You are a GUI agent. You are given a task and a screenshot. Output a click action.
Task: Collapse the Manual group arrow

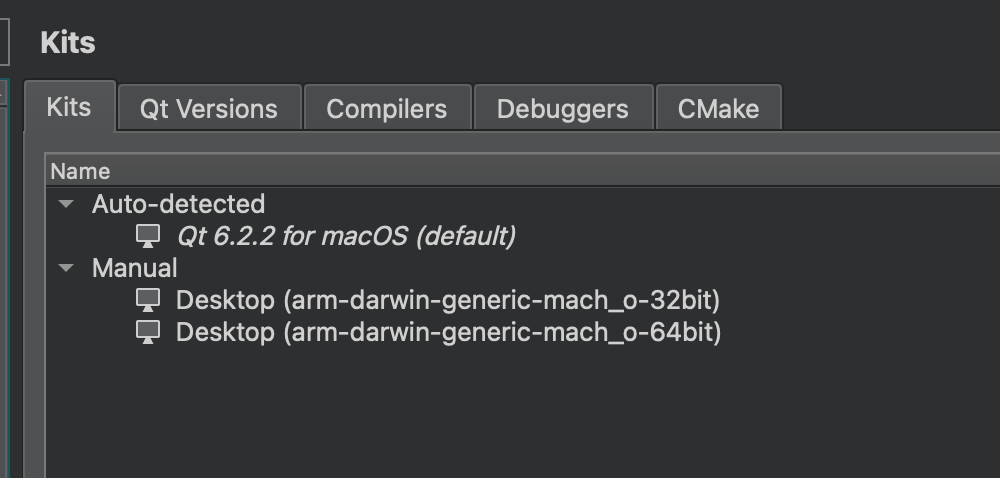click(x=66, y=268)
